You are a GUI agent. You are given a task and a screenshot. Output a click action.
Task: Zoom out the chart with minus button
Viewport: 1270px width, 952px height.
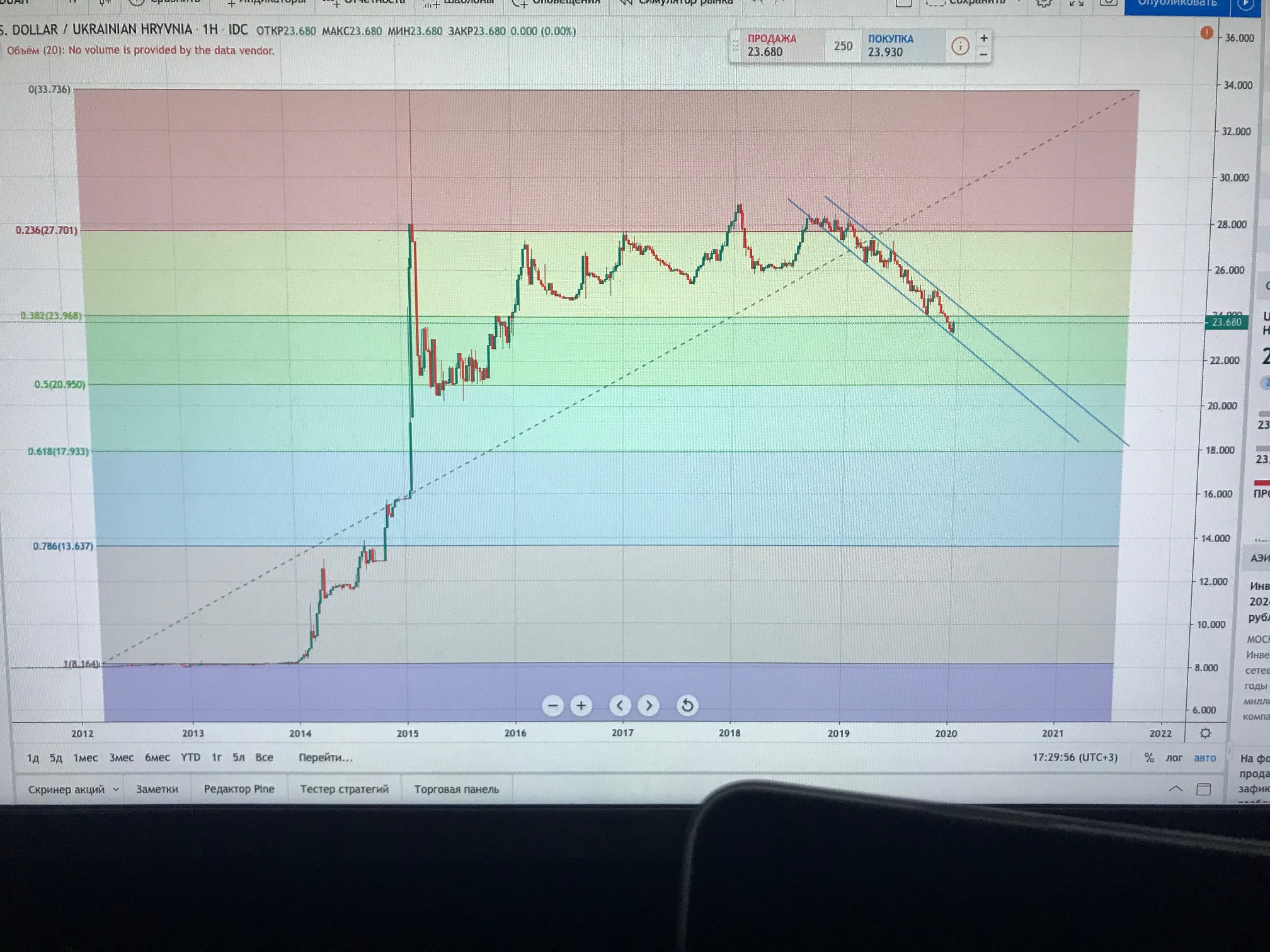[552, 706]
